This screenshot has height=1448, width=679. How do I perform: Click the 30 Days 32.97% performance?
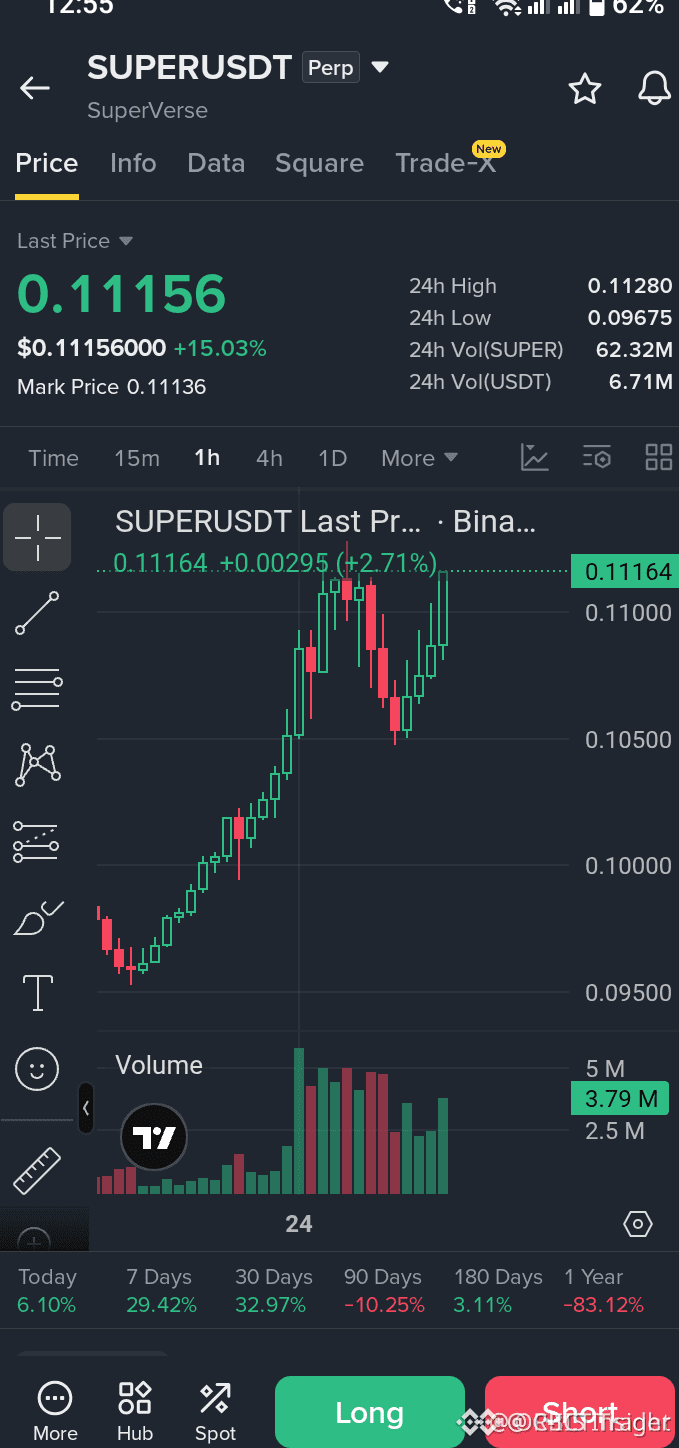pos(274,1290)
